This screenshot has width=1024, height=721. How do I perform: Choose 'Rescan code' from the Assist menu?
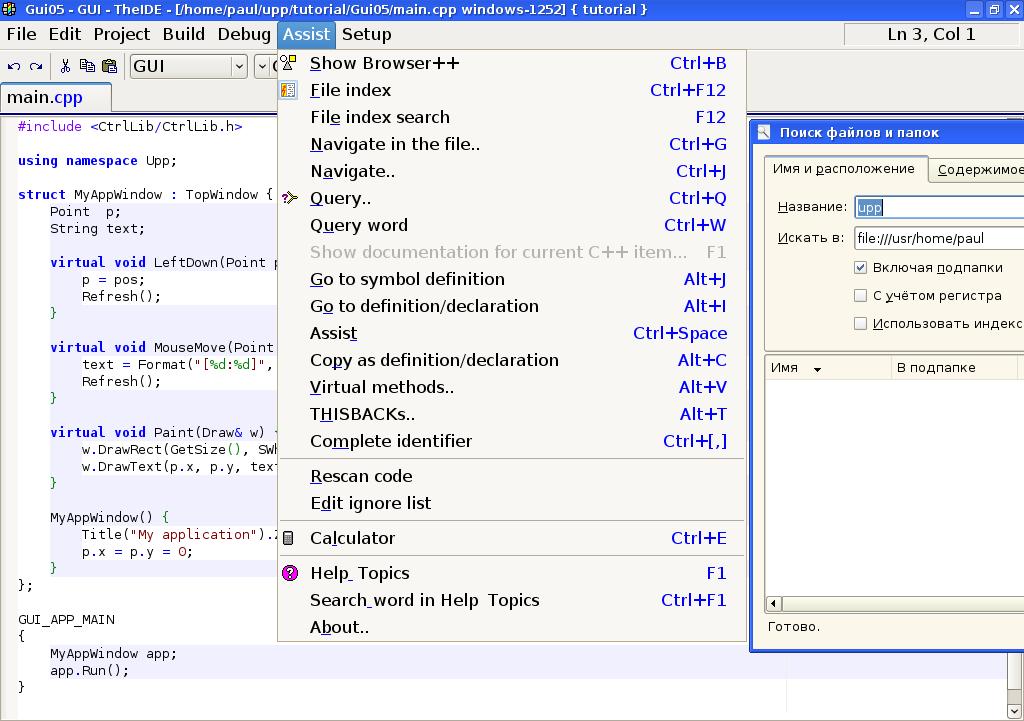pos(361,476)
